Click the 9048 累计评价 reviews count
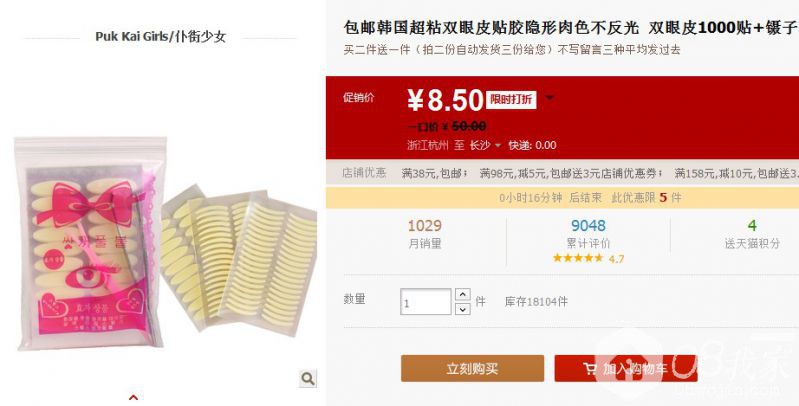Viewport: 799px width, 406px height. 588,225
